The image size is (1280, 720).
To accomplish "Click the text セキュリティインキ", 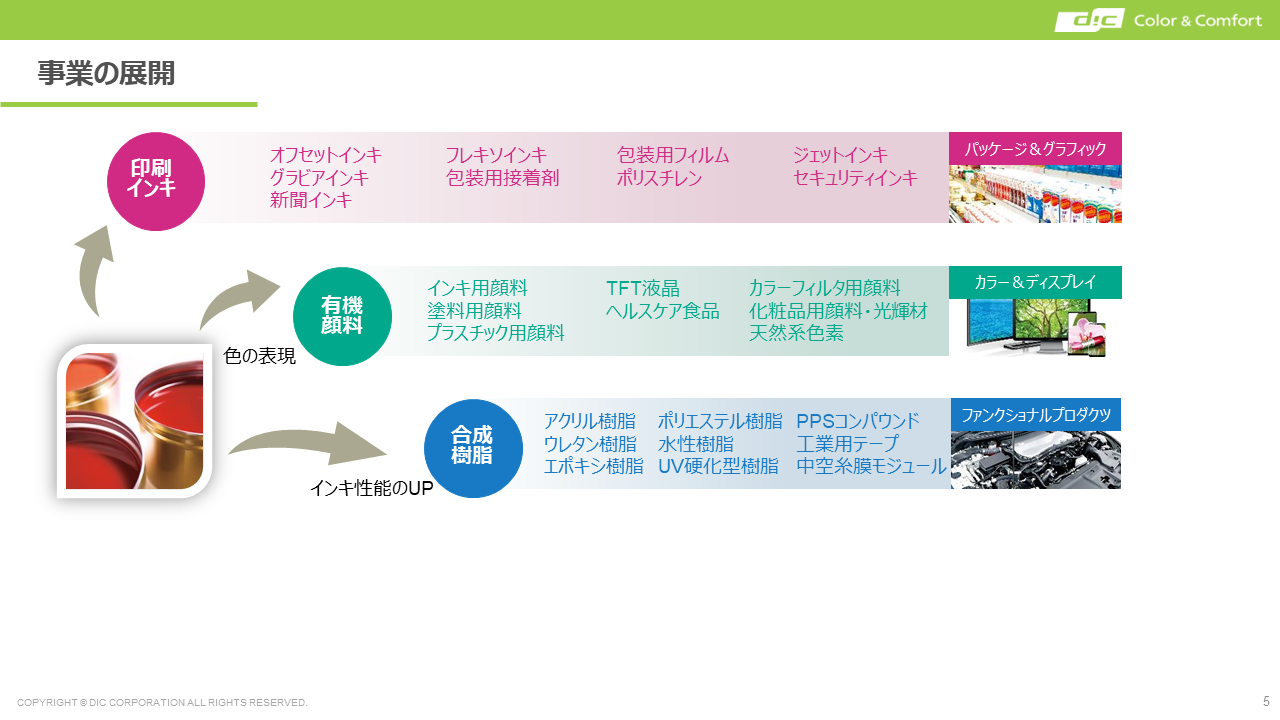I will (855, 178).
